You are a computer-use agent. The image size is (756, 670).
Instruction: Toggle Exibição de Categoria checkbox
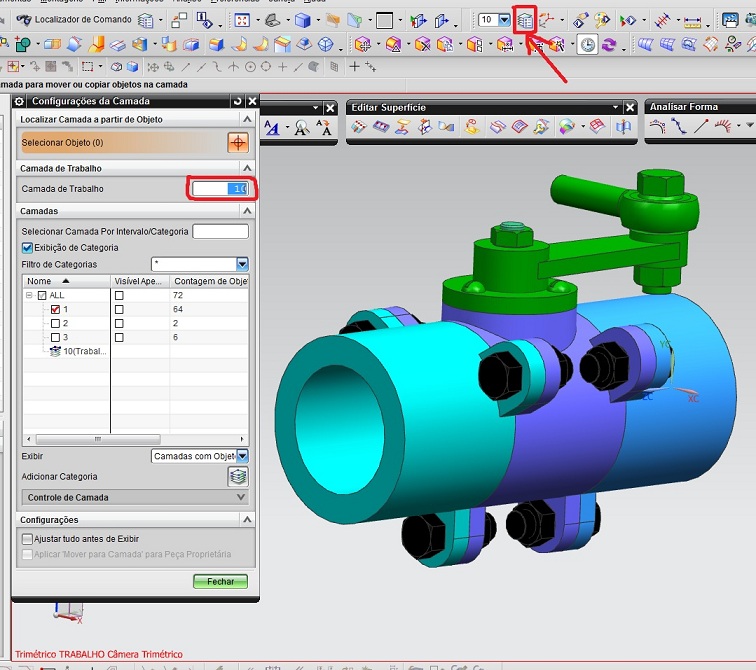(27, 248)
